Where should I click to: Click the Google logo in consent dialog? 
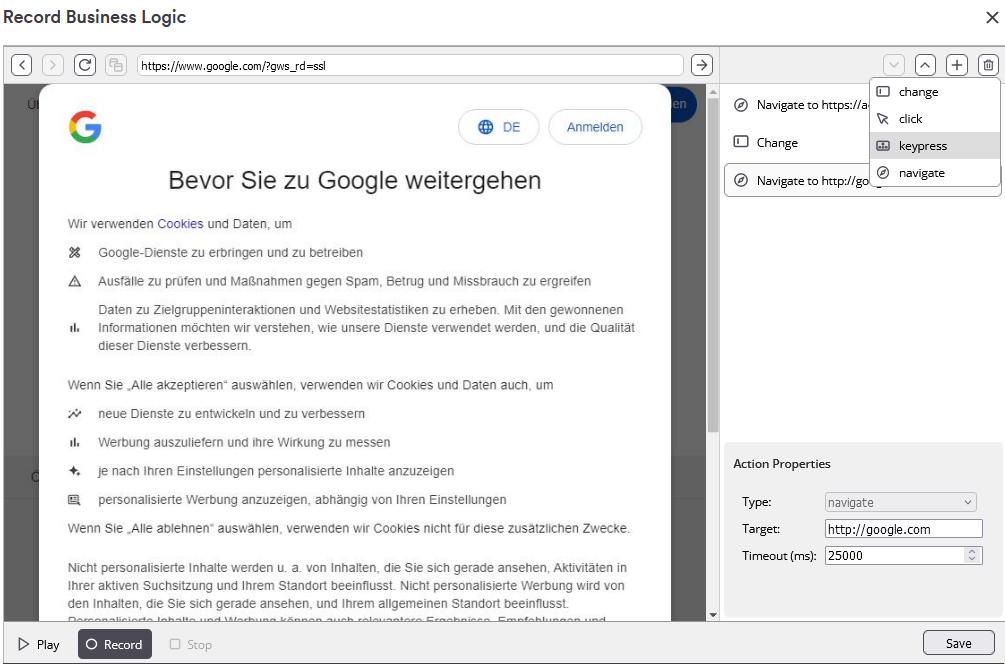(x=85, y=127)
